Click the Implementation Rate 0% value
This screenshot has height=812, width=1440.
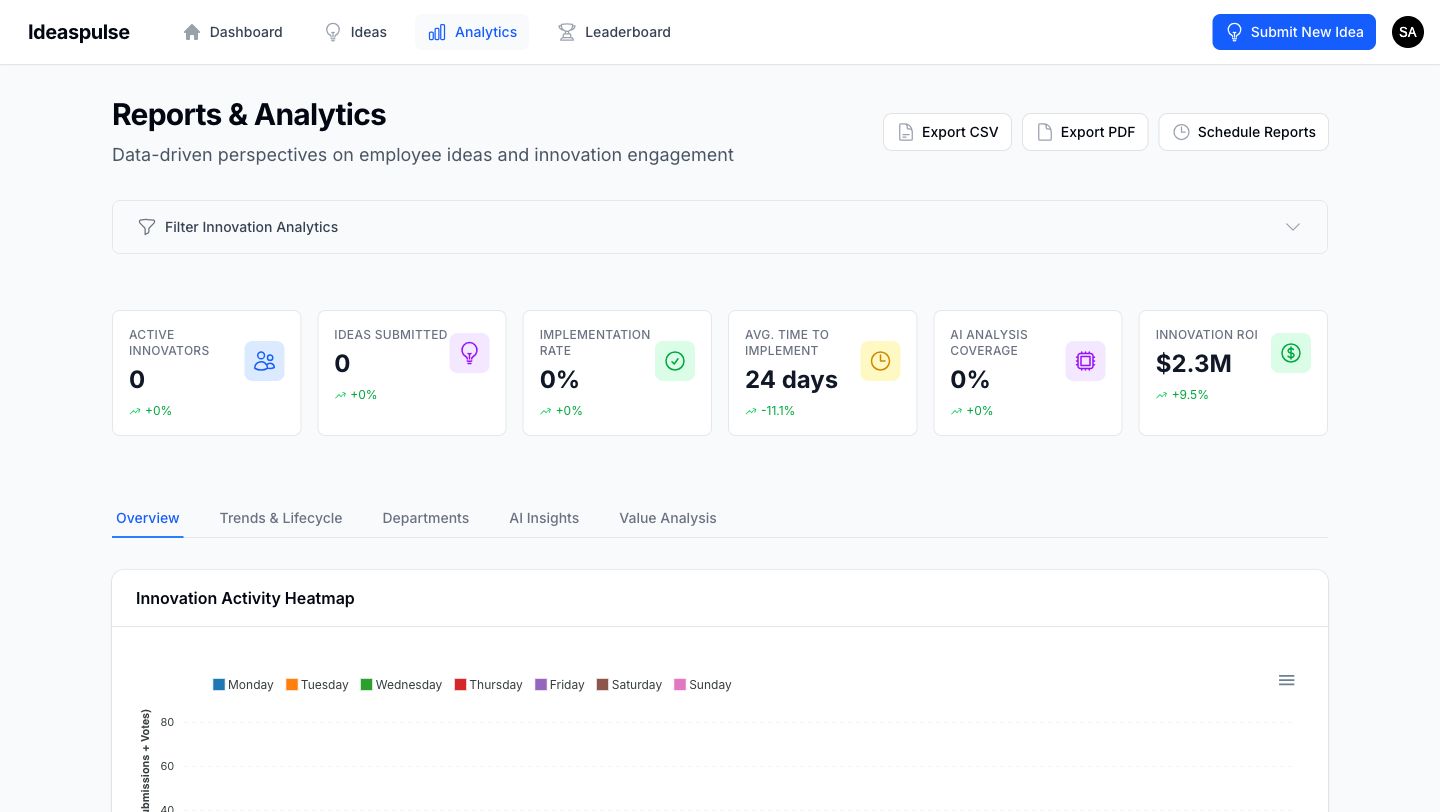tap(560, 380)
